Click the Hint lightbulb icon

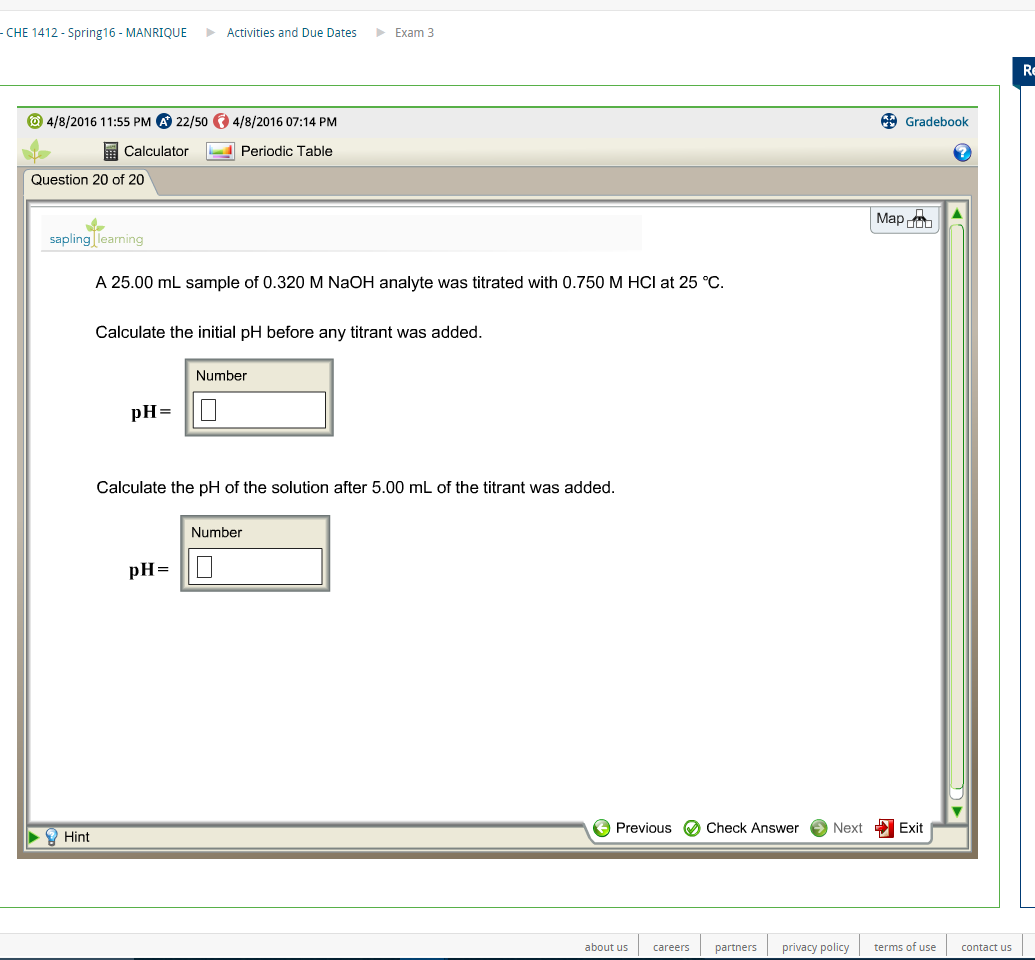pos(51,837)
